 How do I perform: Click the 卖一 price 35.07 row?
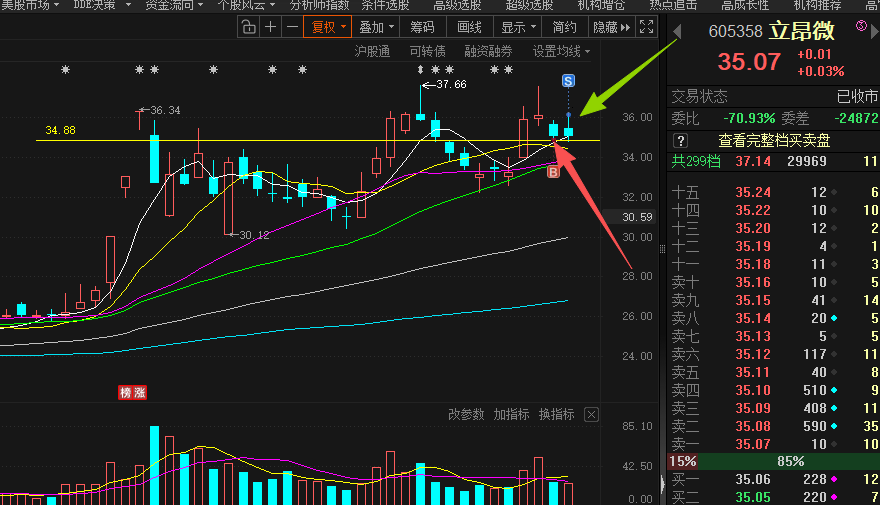pos(773,444)
